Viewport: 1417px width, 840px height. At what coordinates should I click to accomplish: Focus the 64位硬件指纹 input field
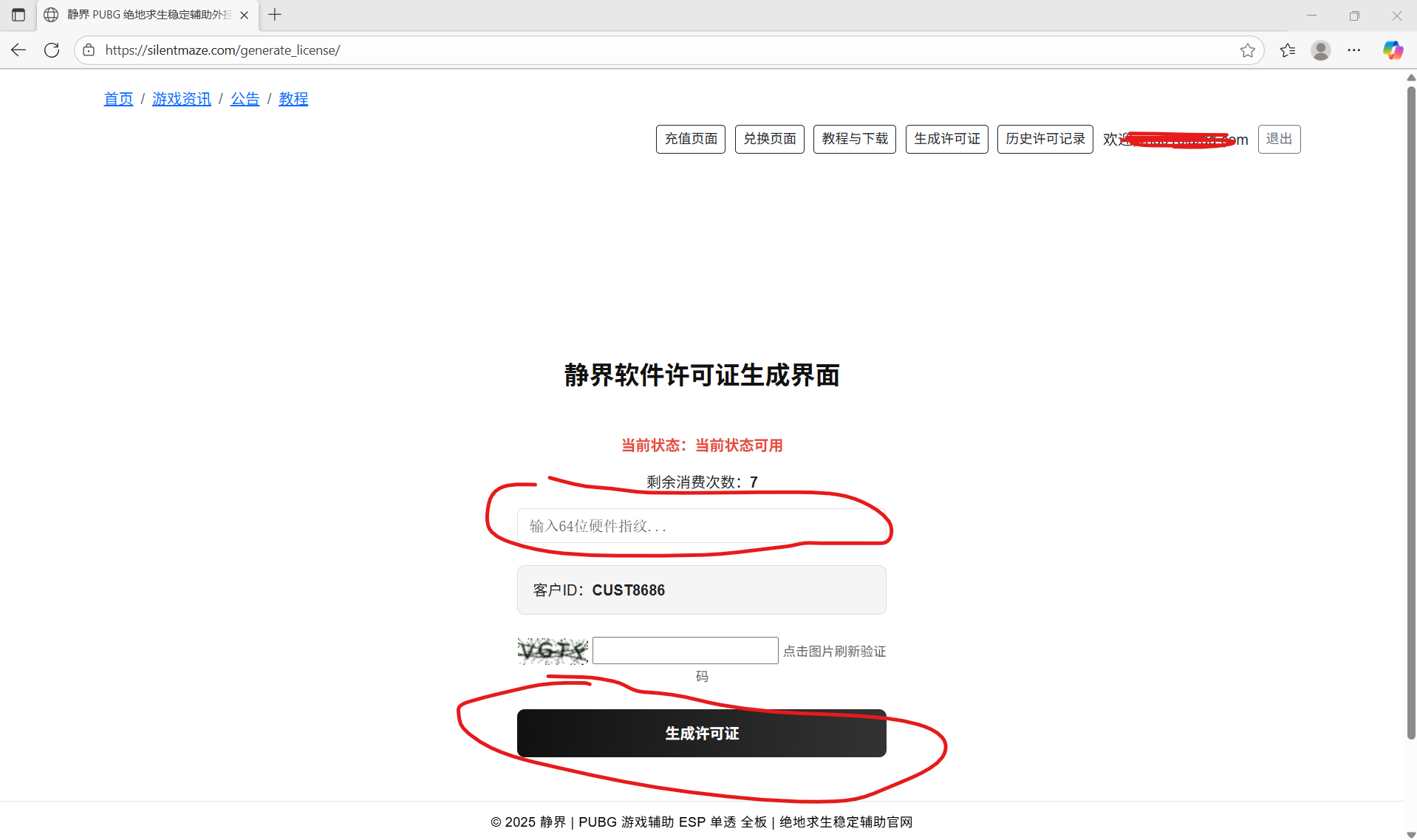pyautogui.click(x=700, y=525)
